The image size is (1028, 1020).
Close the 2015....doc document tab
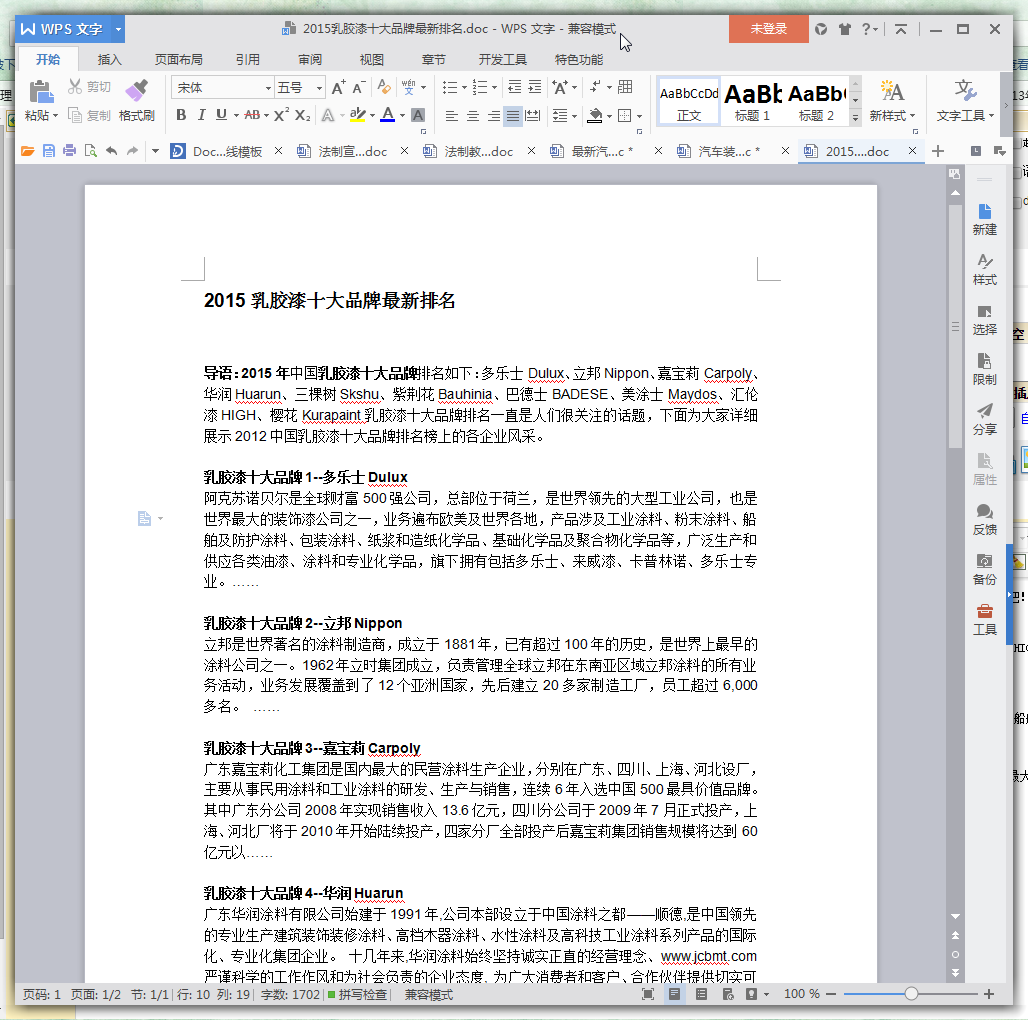[913, 151]
